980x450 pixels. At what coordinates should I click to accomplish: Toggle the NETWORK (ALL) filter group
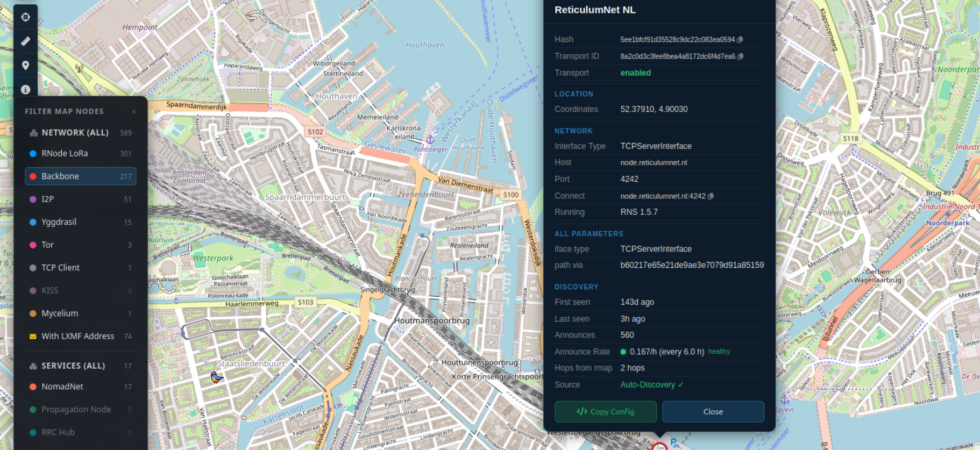pyautogui.click(x=81, y=132)
